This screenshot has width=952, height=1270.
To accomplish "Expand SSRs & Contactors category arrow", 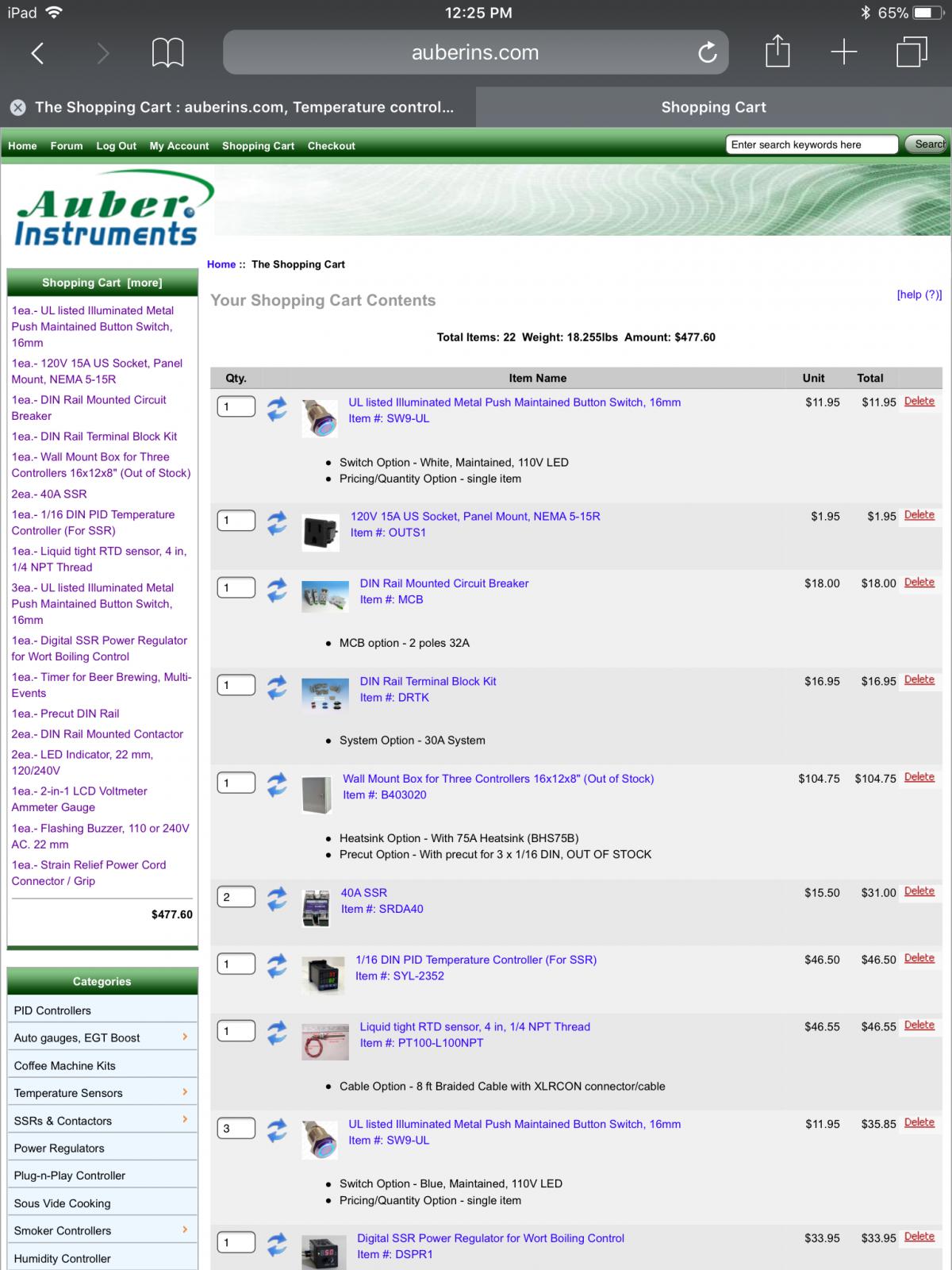I will (185, 1119).
